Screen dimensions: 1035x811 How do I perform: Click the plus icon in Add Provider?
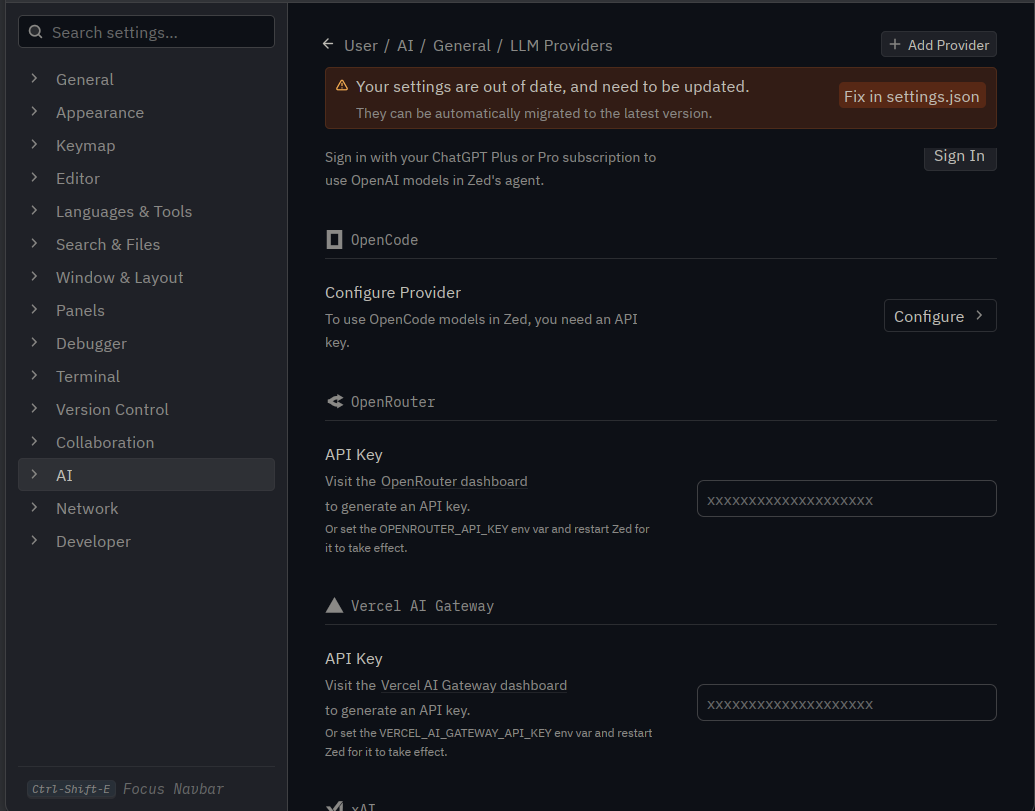[894, 44]
